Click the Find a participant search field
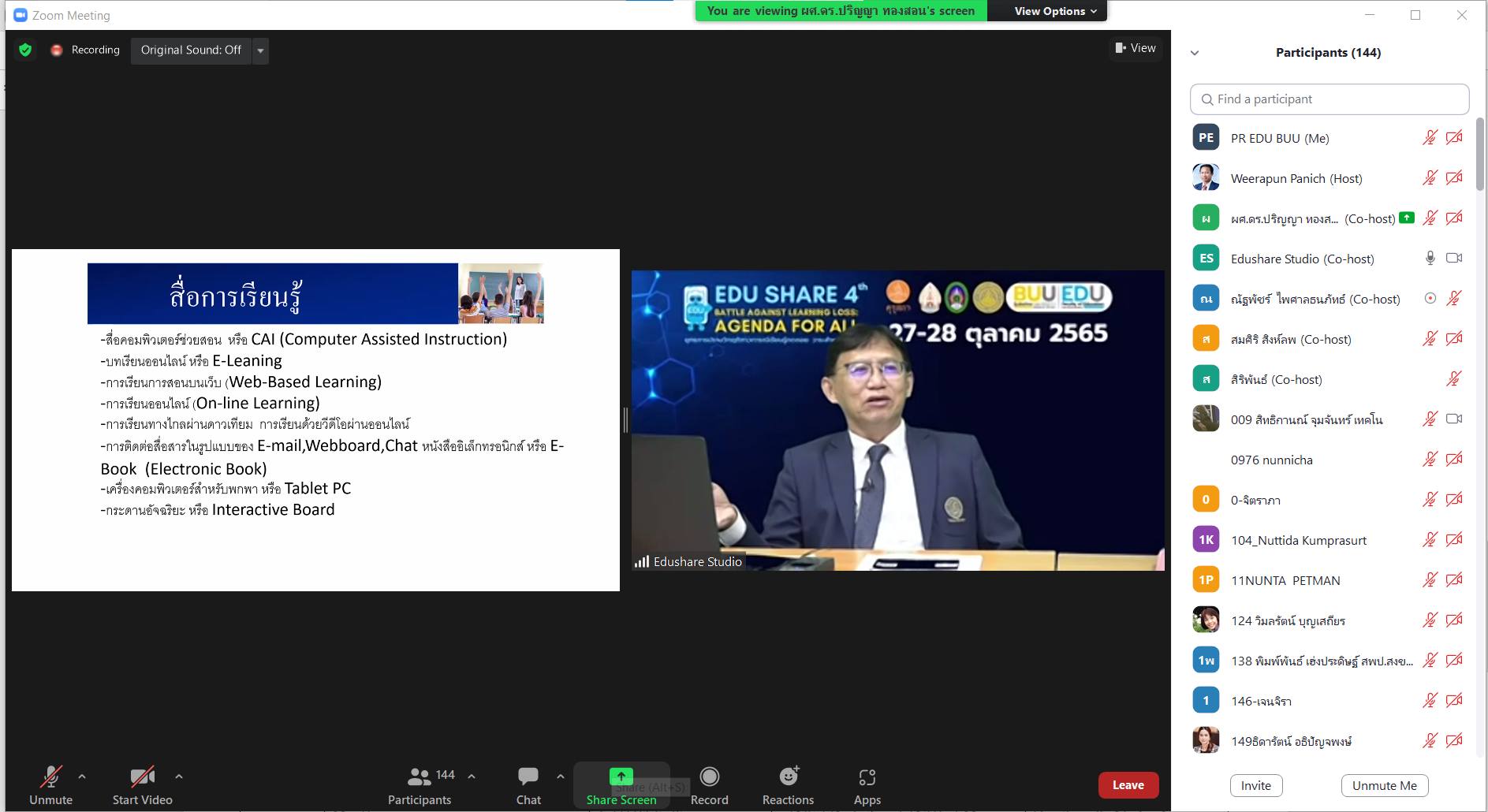Screen dimensions: 1488x812 (x=1329, y=99)
